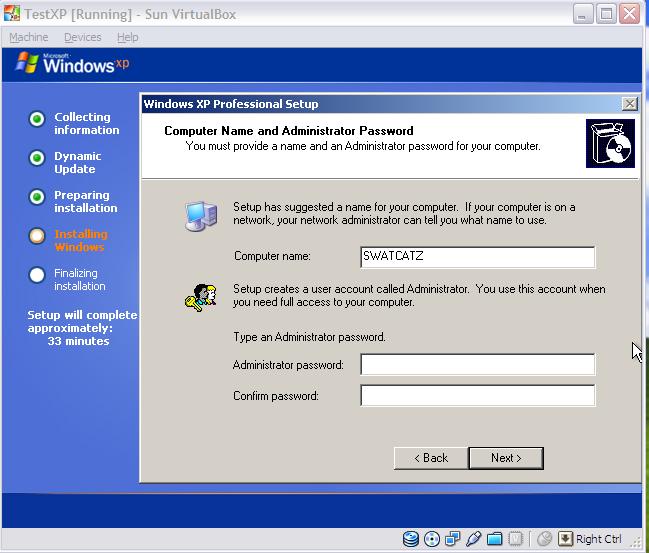Screen dimensions: 649x553
Task: Click the Finalizing installation step indicator
Action: 37,275
